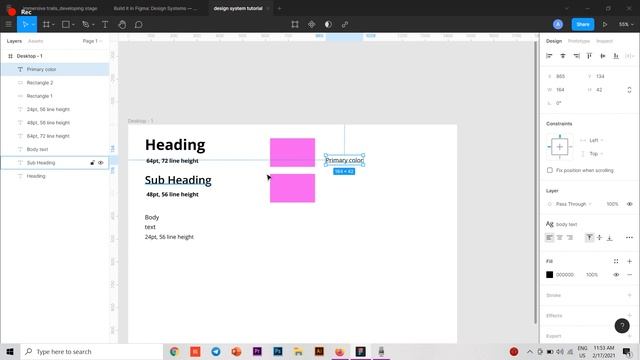Open the shape tools dropdown arrow
Viewport: 640px width, 360px height.
(73, 25)
